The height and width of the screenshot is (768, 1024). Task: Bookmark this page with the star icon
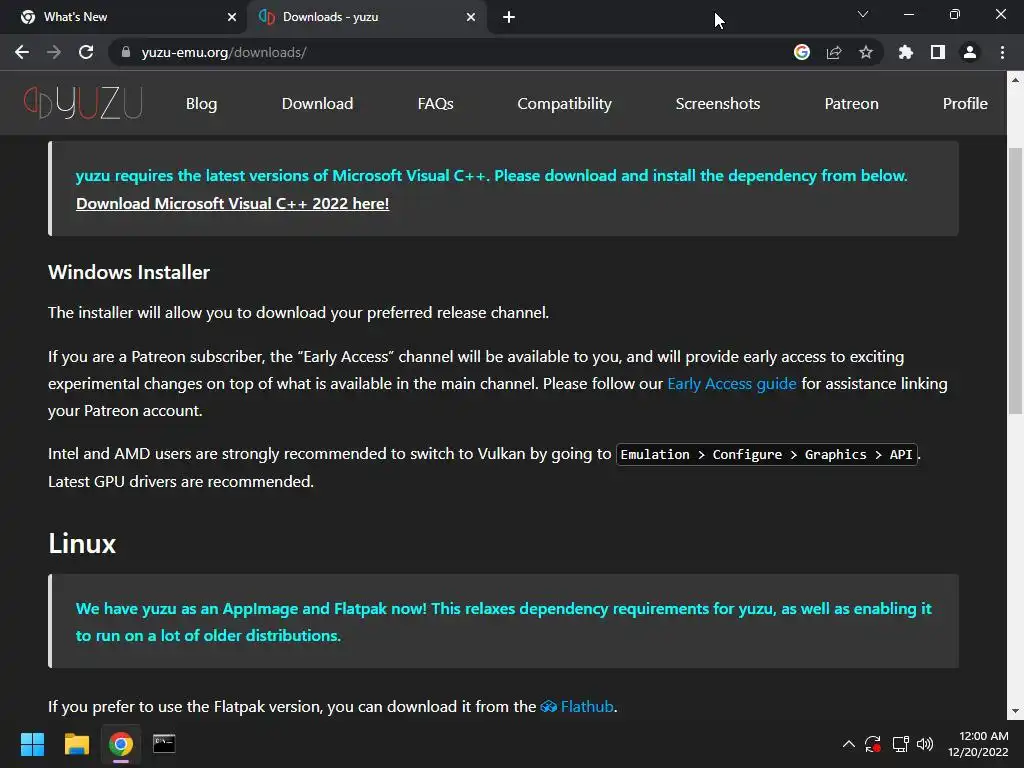(x=866, y=52)
